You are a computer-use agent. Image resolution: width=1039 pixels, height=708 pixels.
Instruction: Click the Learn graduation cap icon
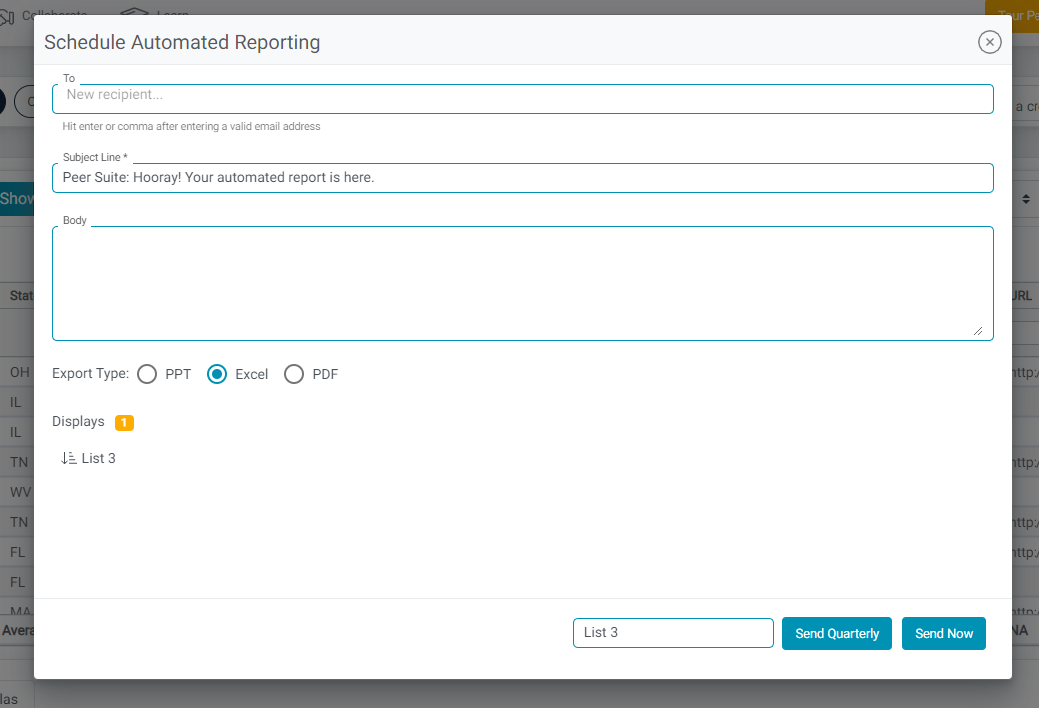point(135,14)
